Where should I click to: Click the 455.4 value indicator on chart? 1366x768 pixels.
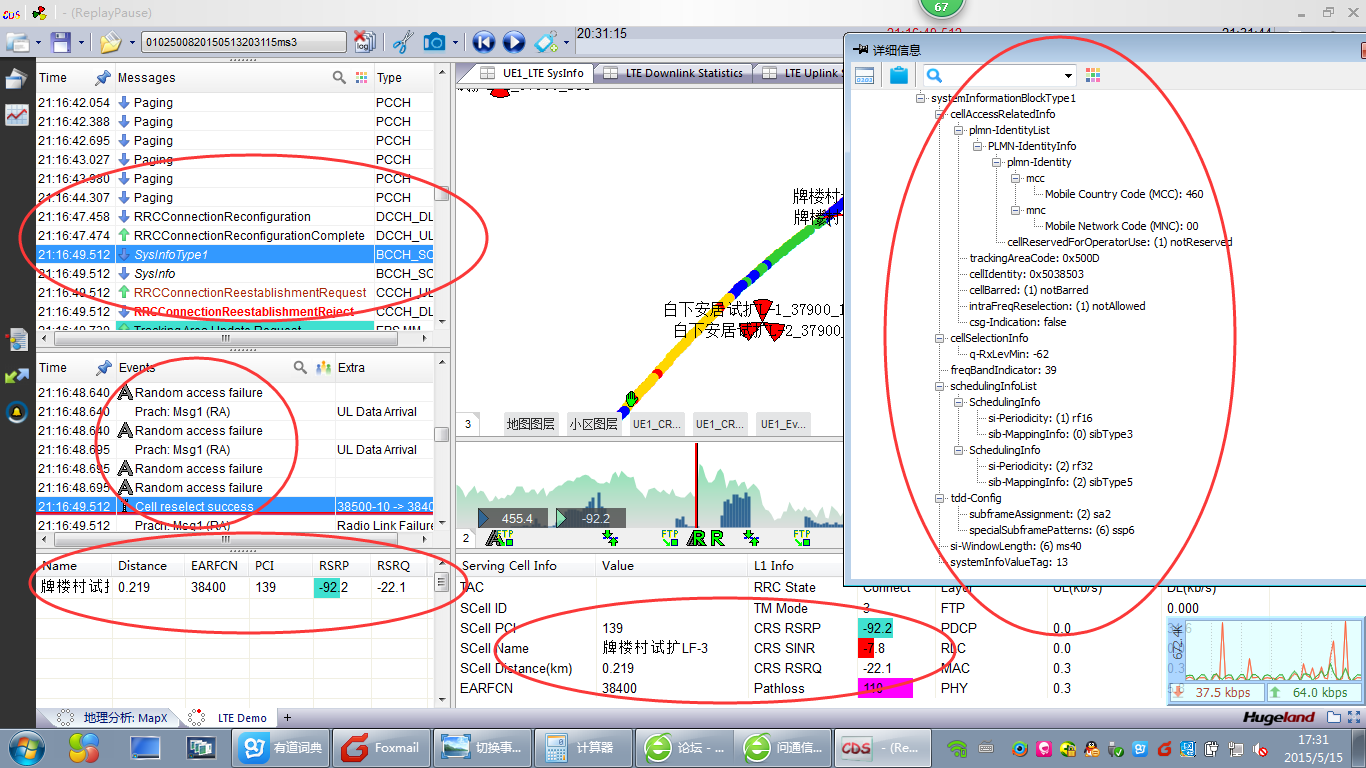pos(514,518)
